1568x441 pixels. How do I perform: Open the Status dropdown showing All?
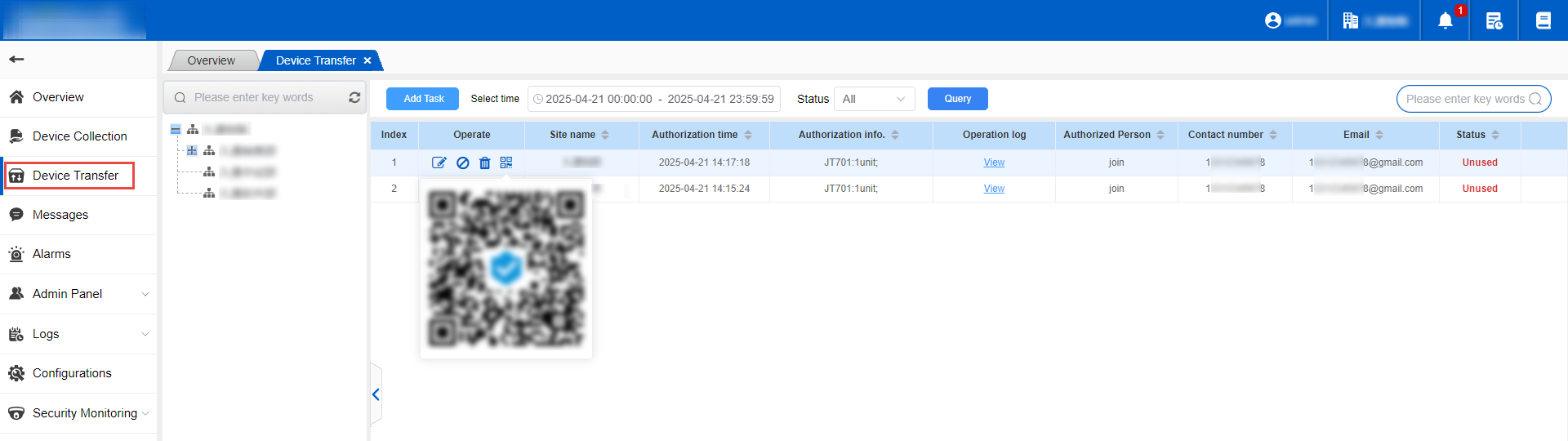(874, 99)
